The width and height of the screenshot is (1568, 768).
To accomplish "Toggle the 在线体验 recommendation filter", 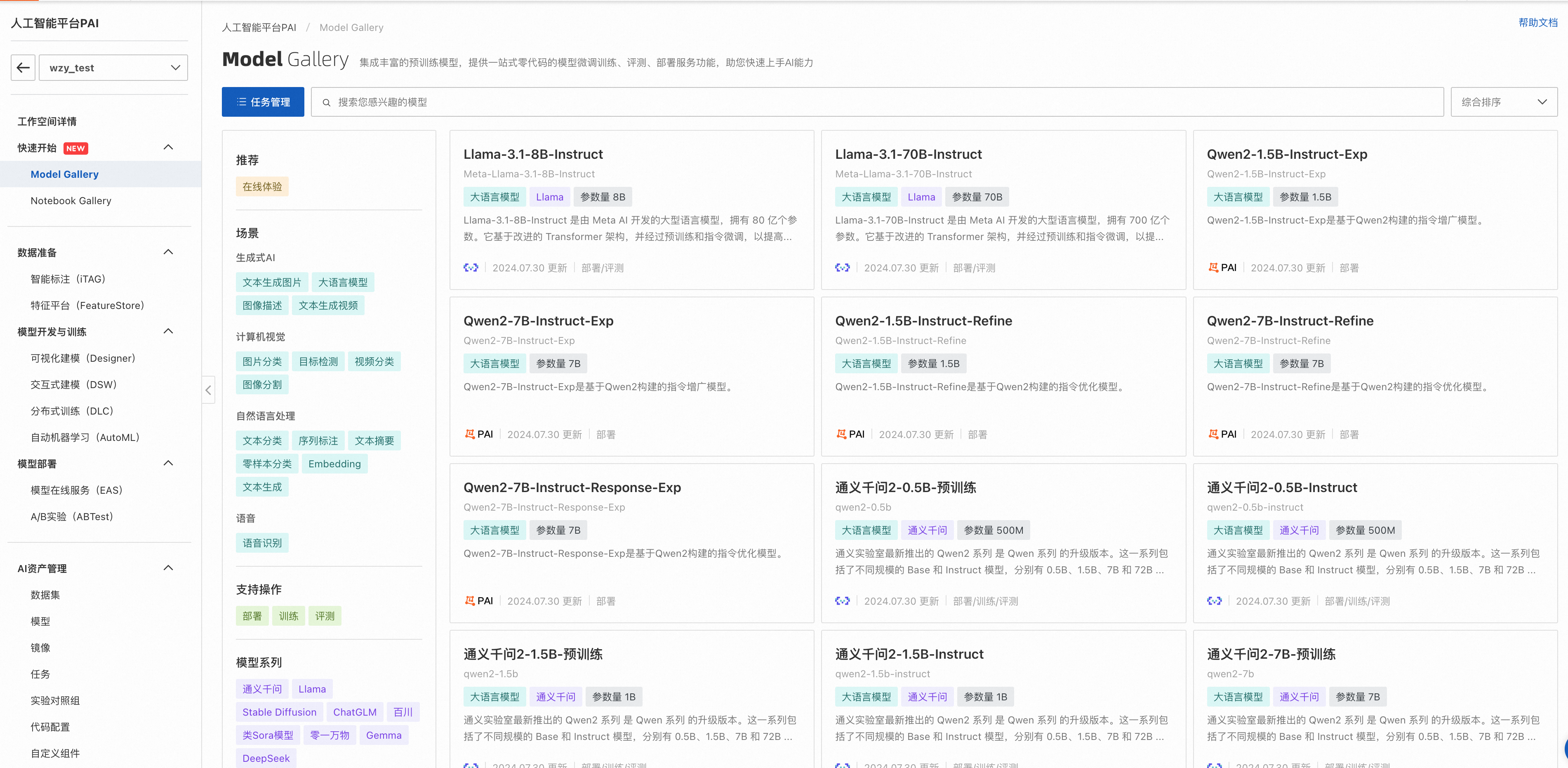I will pos(262,187).
